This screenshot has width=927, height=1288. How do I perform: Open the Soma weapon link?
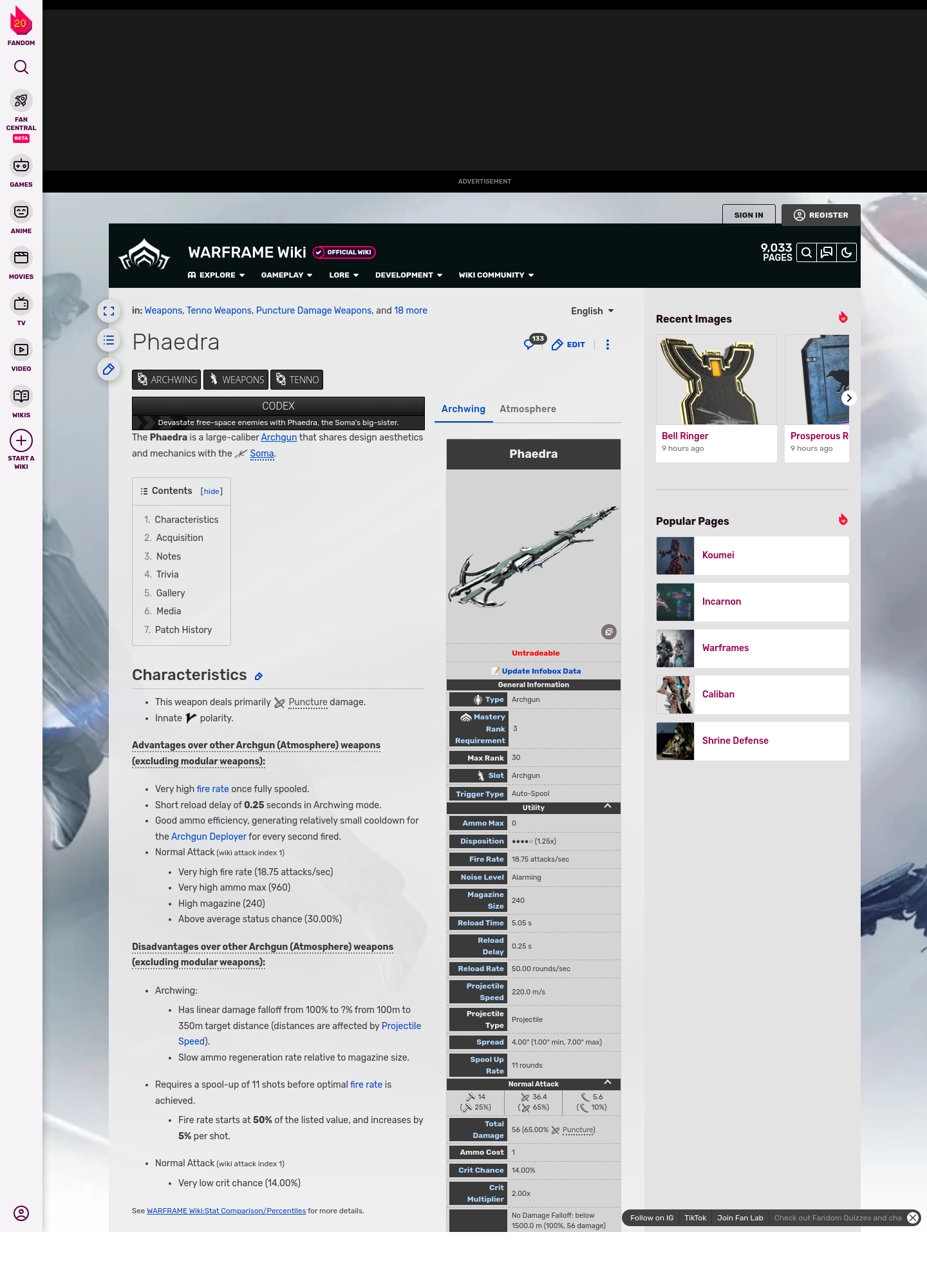click(x=262, y=453)
